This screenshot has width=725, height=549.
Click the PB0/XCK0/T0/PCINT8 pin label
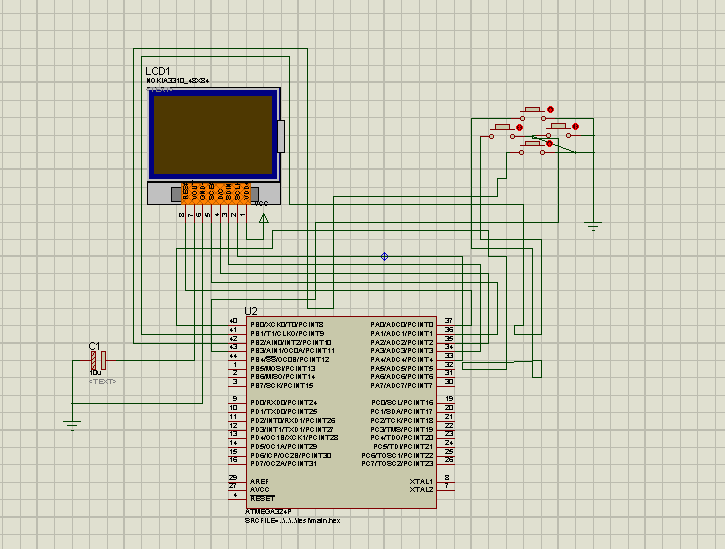tap(287, 325)
